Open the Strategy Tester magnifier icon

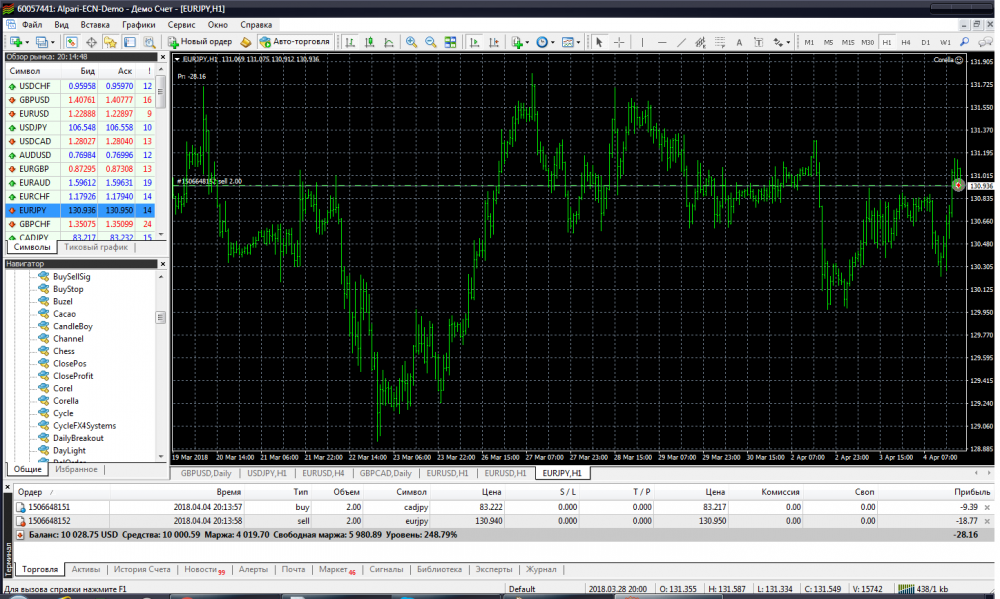click(x=149, y=42)
